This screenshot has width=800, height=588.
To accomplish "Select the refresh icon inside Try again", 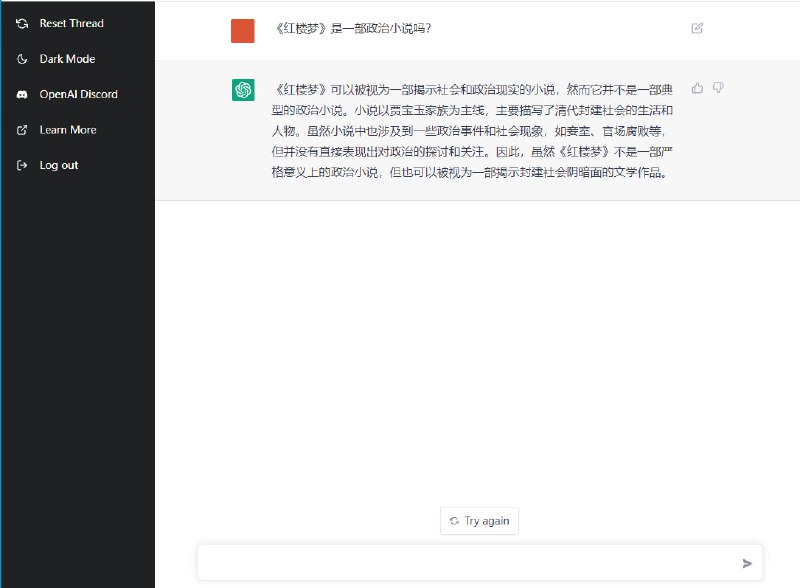I will tap(455, 520).
